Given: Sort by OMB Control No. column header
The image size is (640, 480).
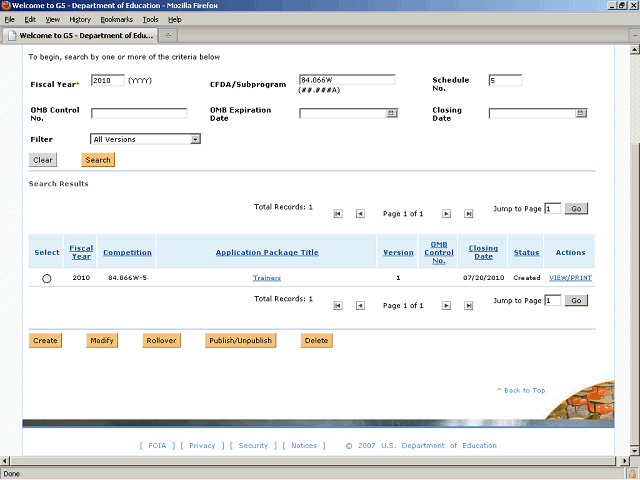Looking at the screenshot, I should tap(439, 252).
